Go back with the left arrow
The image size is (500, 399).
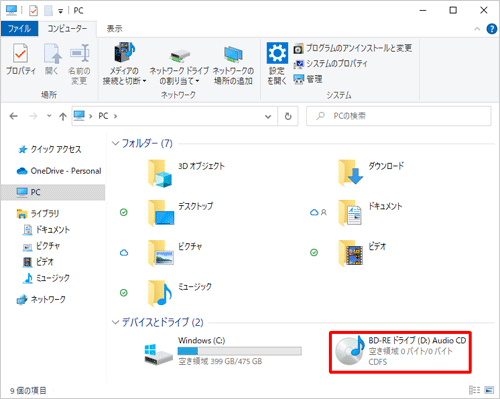coord(14,116)
